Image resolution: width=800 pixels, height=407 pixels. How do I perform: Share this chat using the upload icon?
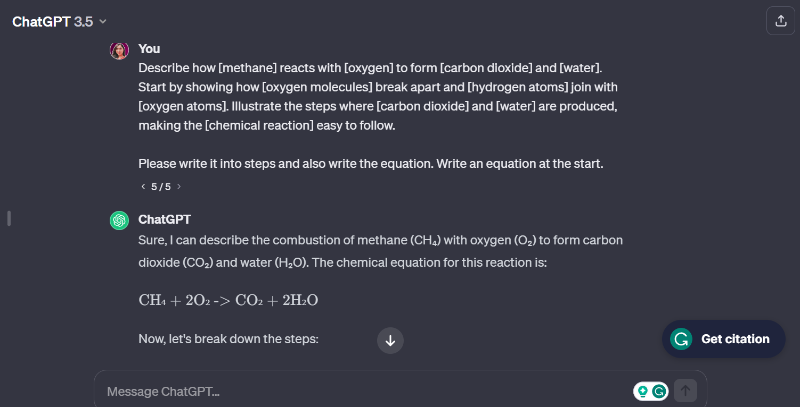[779, 21]
